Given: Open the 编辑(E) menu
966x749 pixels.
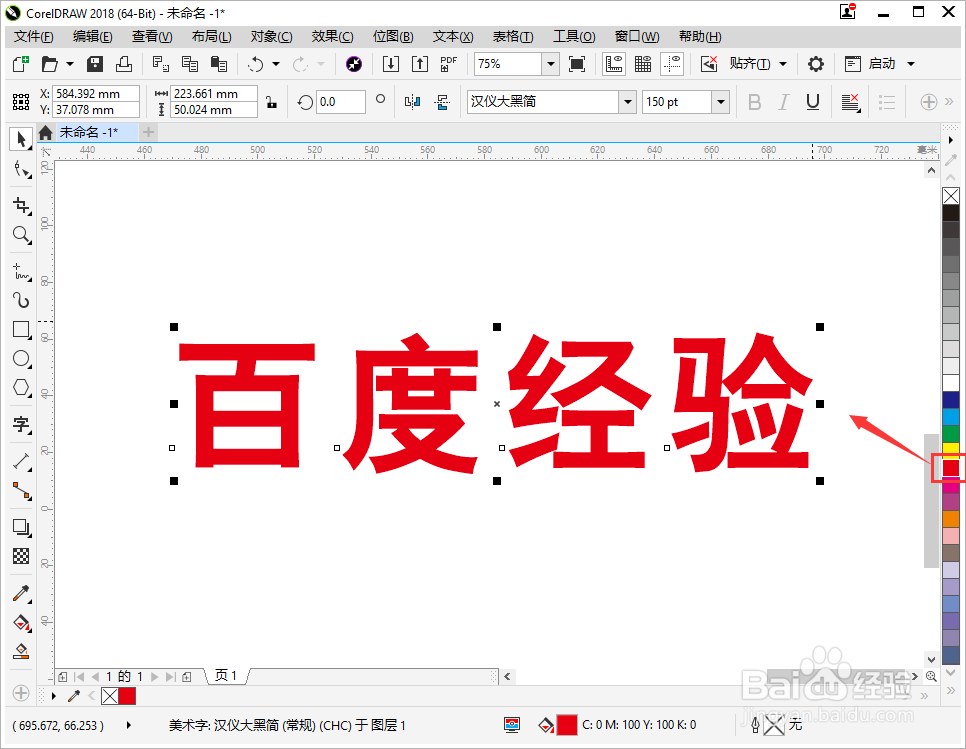Looking at the screenshot, I should point(92,36).
